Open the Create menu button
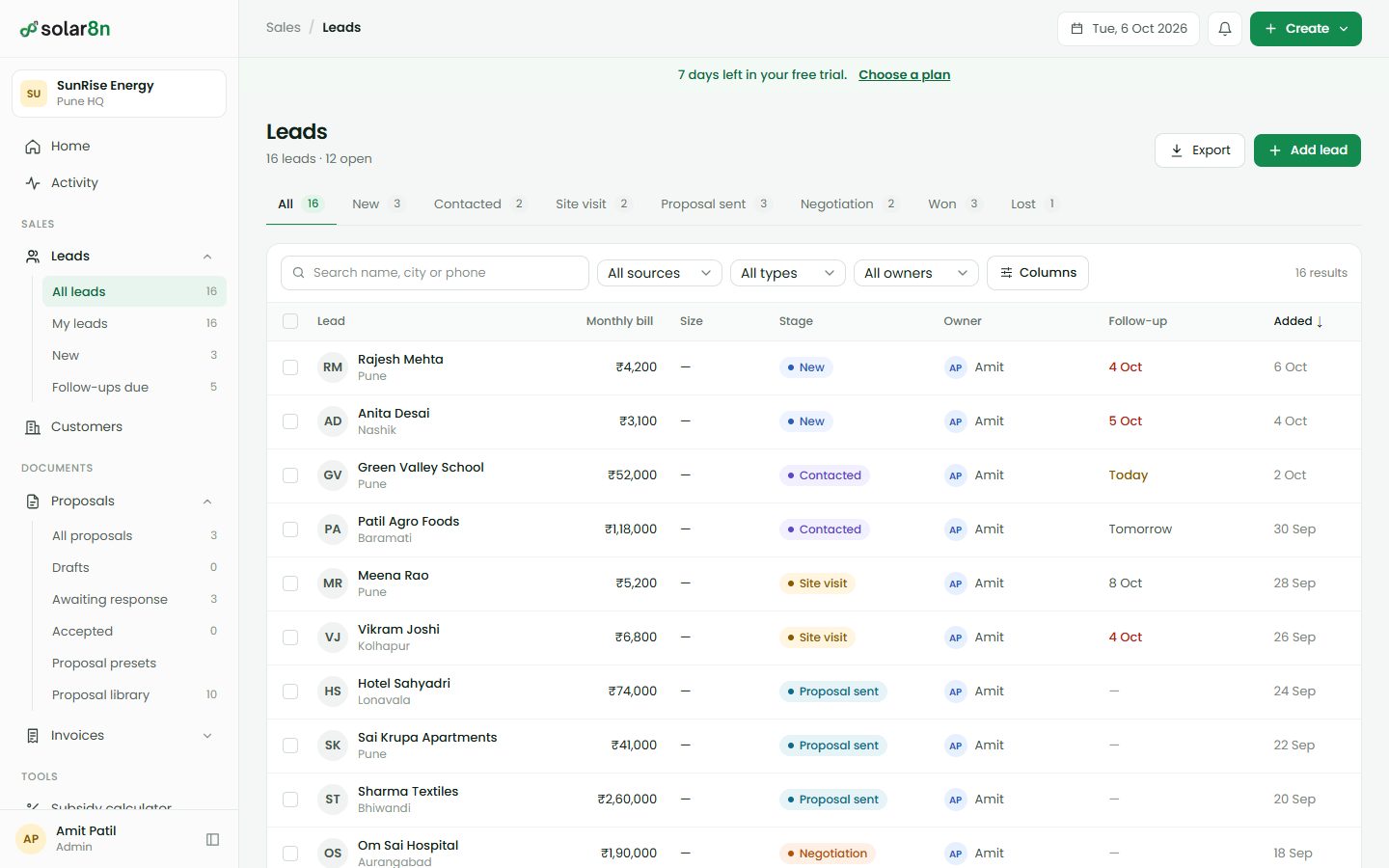The image size is (1389, 868). coord(1306,29)
